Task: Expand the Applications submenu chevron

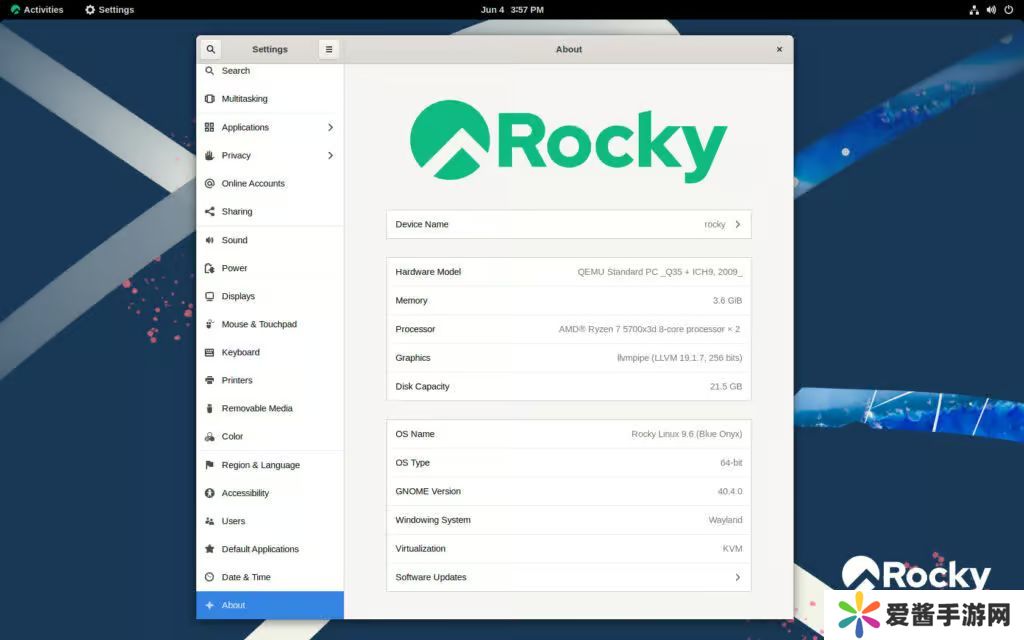Action: (x=330, y=127)
